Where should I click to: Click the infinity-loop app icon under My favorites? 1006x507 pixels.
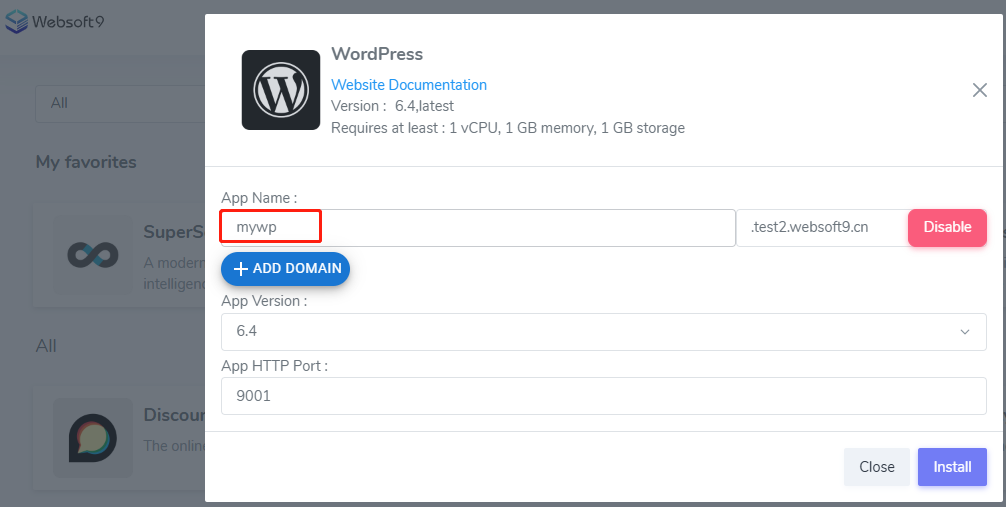pos(93,255)
